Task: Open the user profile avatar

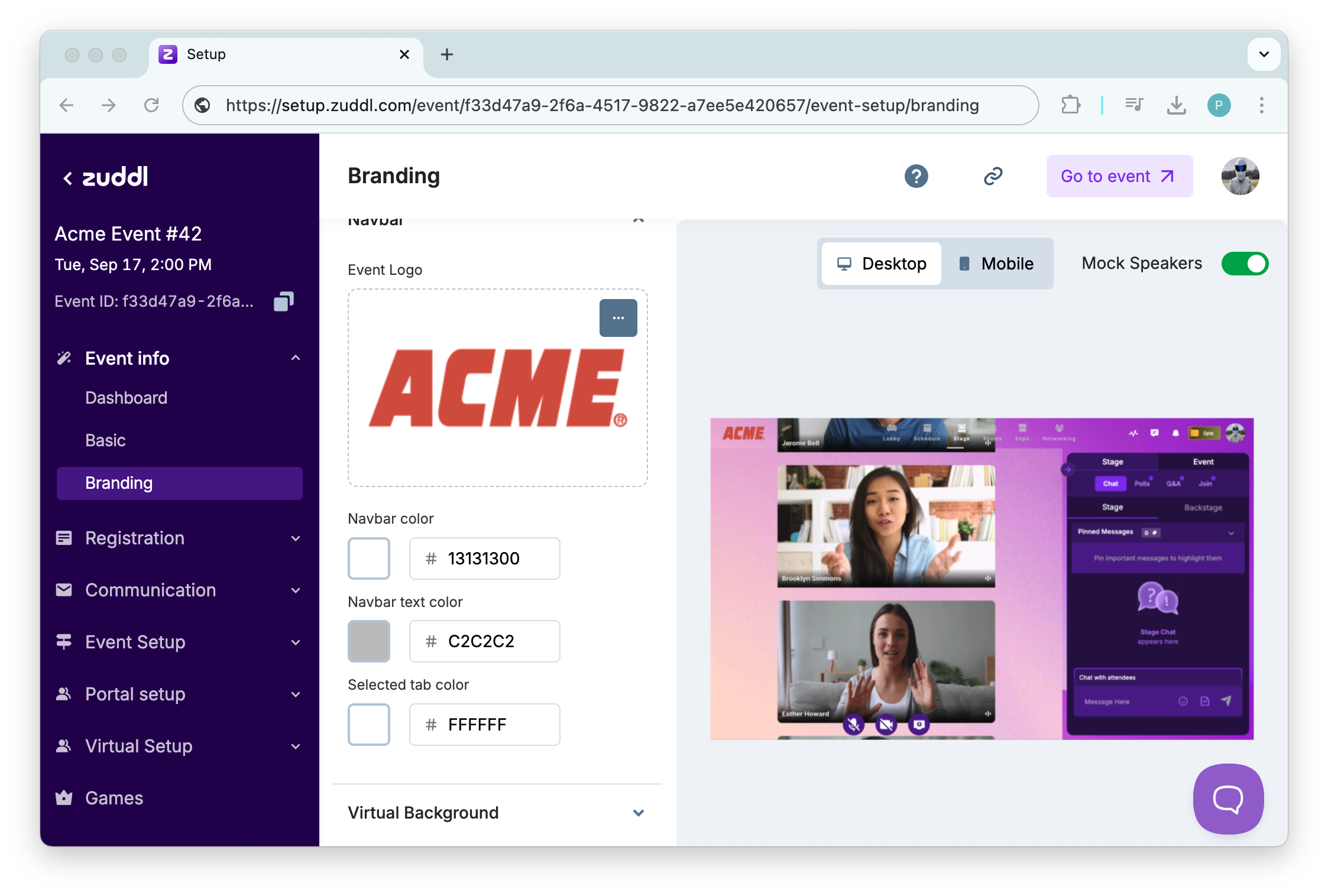Action: pyautogui.click(x=1240, y=176)
